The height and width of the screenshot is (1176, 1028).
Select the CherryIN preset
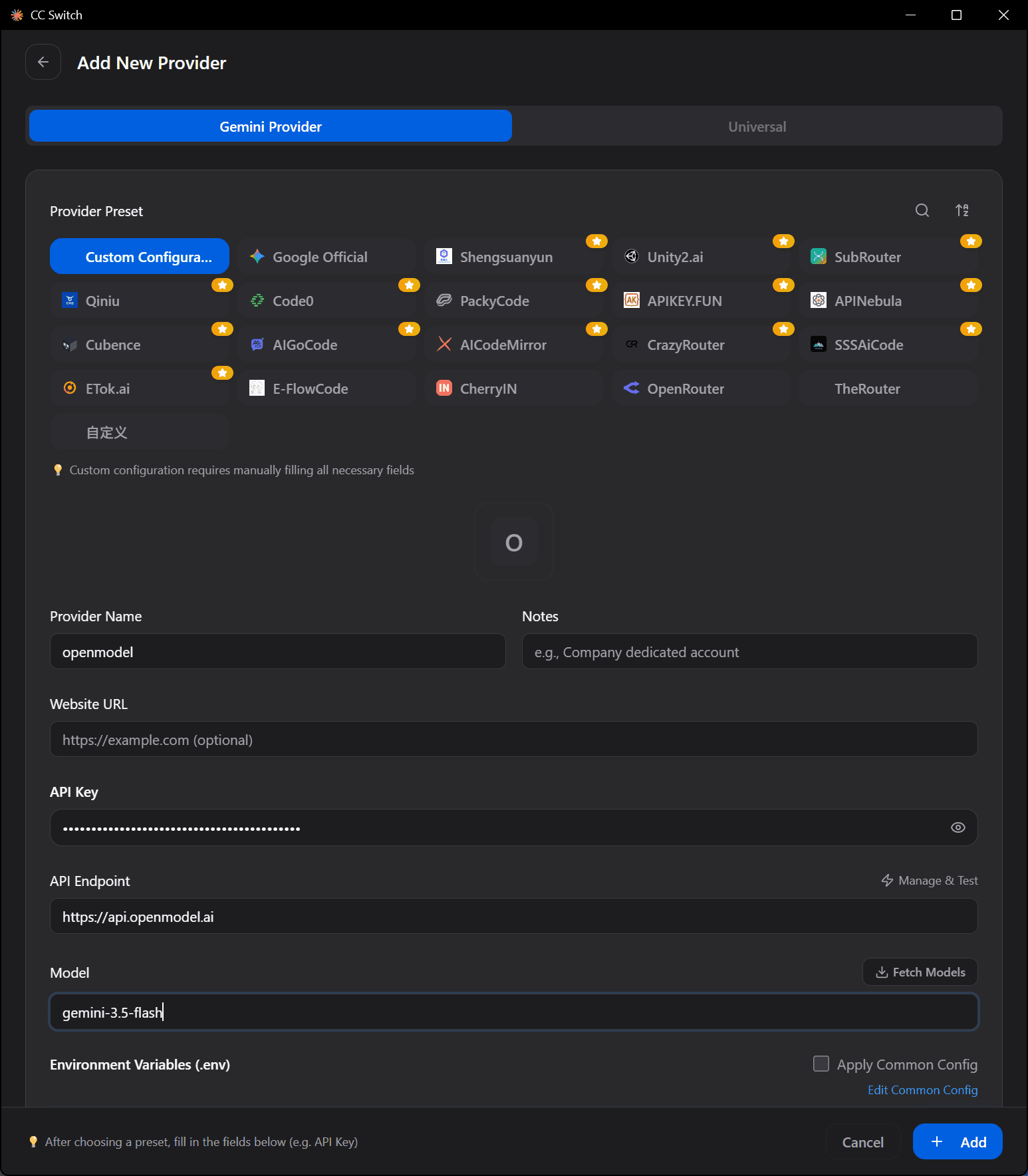pos(514,388)
